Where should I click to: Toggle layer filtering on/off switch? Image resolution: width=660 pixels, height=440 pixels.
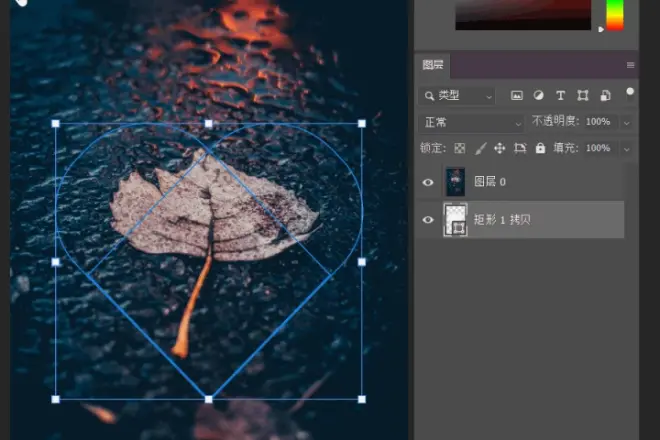(630, 94)
